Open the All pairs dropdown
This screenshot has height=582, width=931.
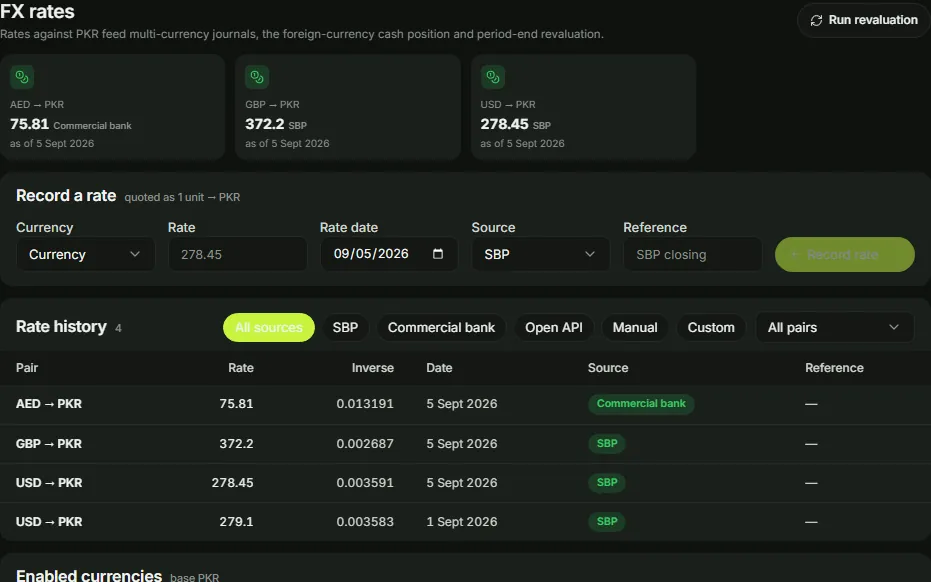click(x=834, y=328)
